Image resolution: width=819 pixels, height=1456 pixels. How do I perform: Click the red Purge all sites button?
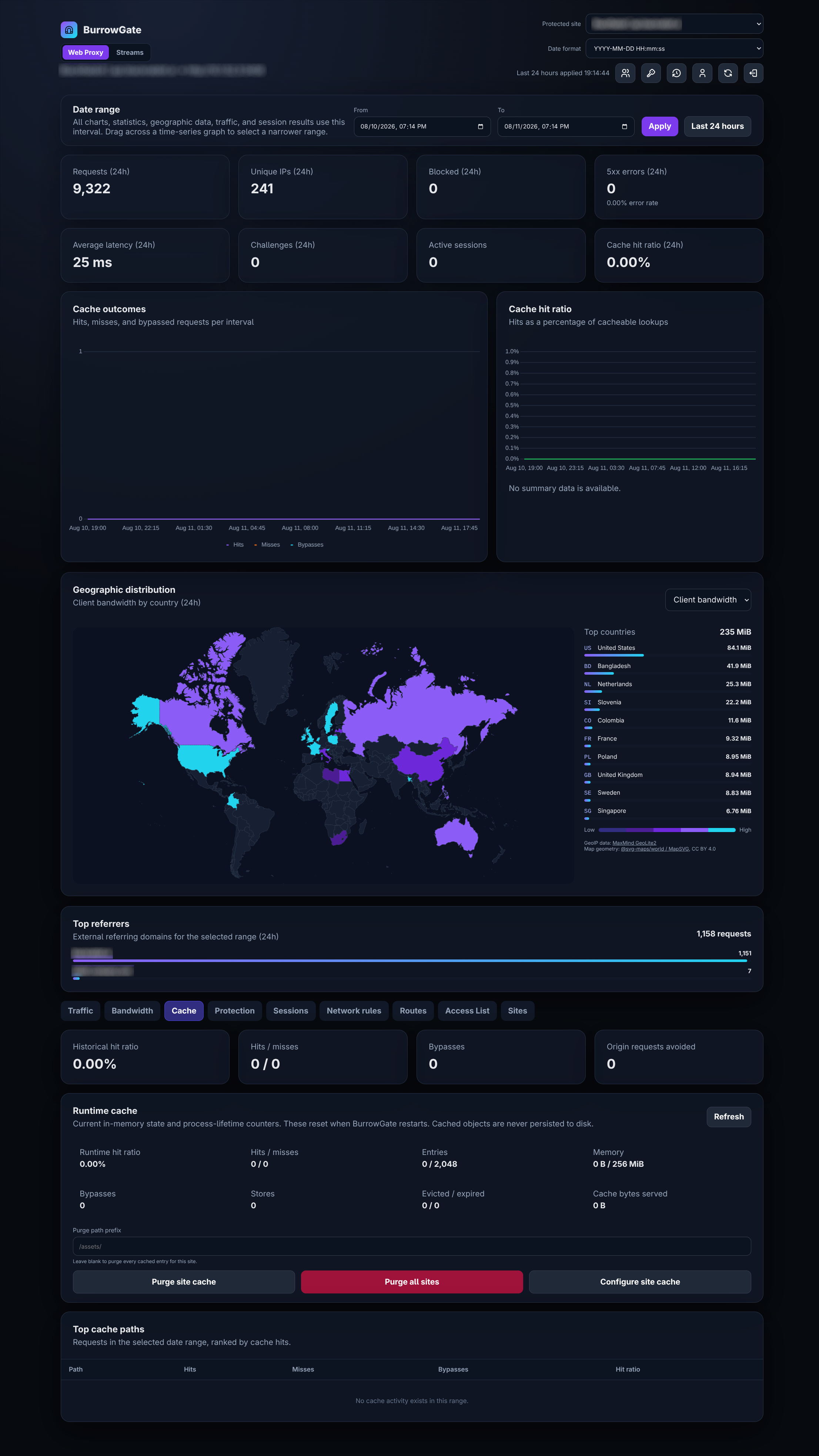[412, 1282]
